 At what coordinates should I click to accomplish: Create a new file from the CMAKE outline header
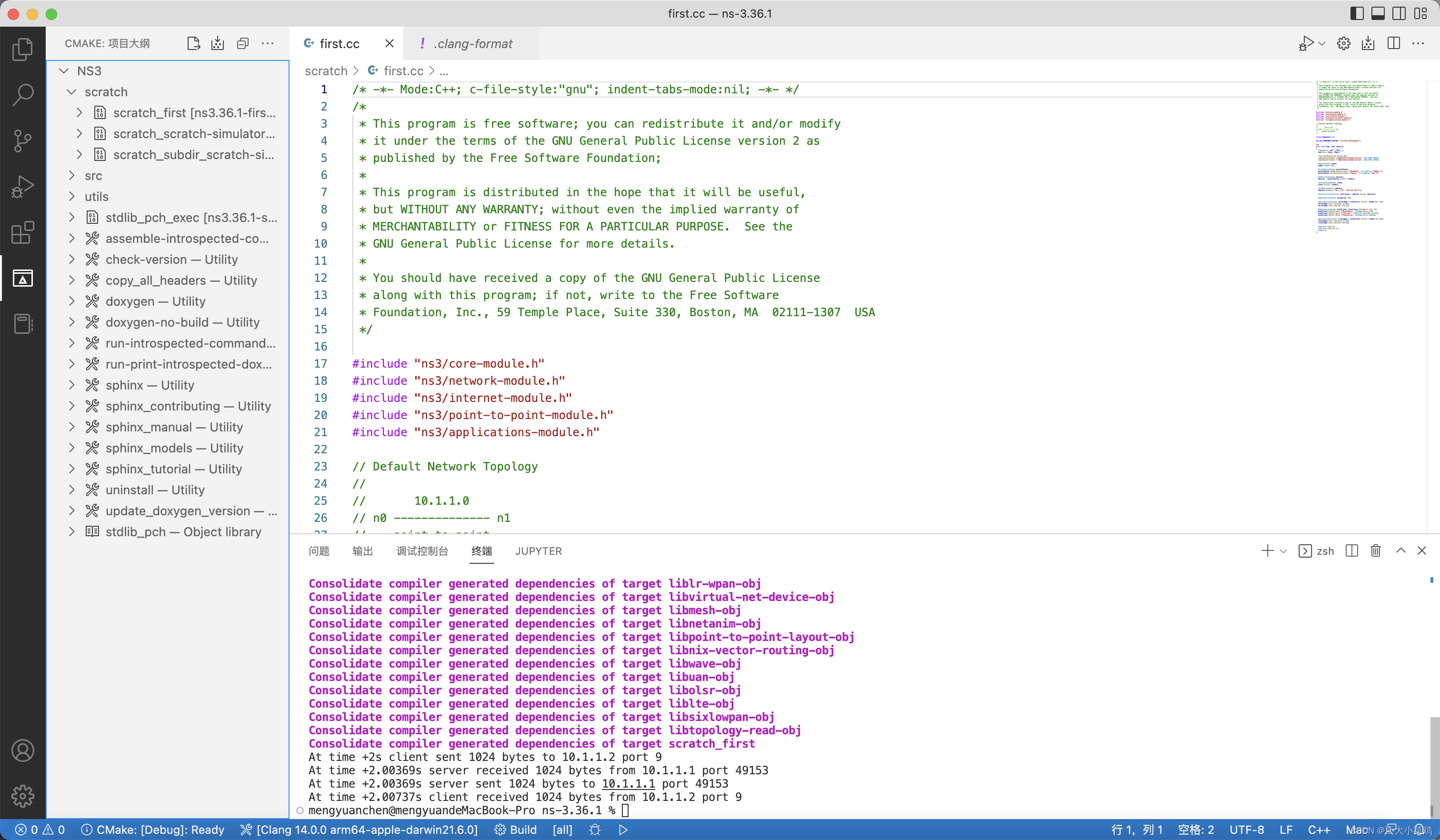[193, 43]
